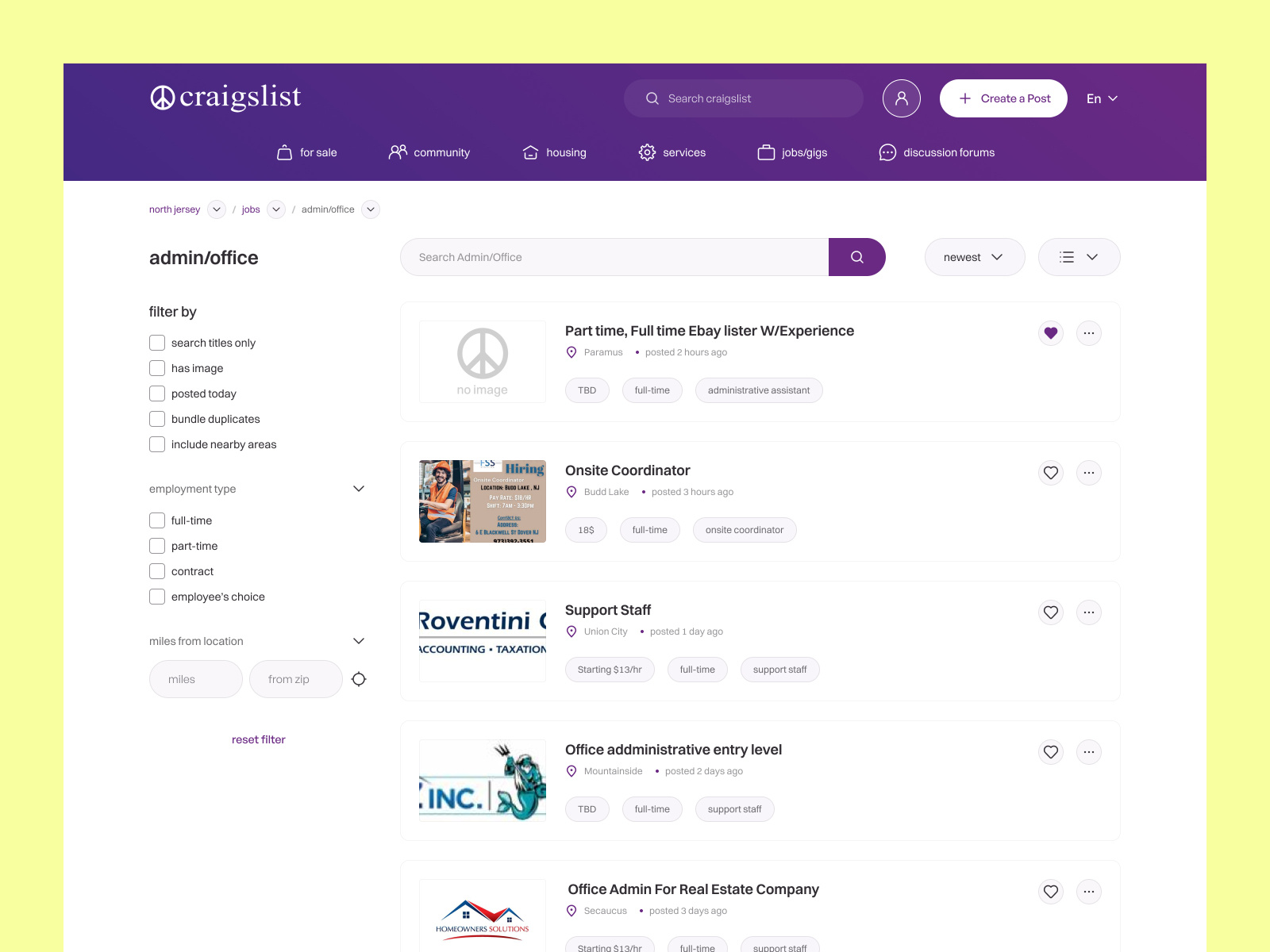Click the administrative assistant tag
Image resolution: width=1270 pixels, height=952 pixels.
click(x=759, y=390)
